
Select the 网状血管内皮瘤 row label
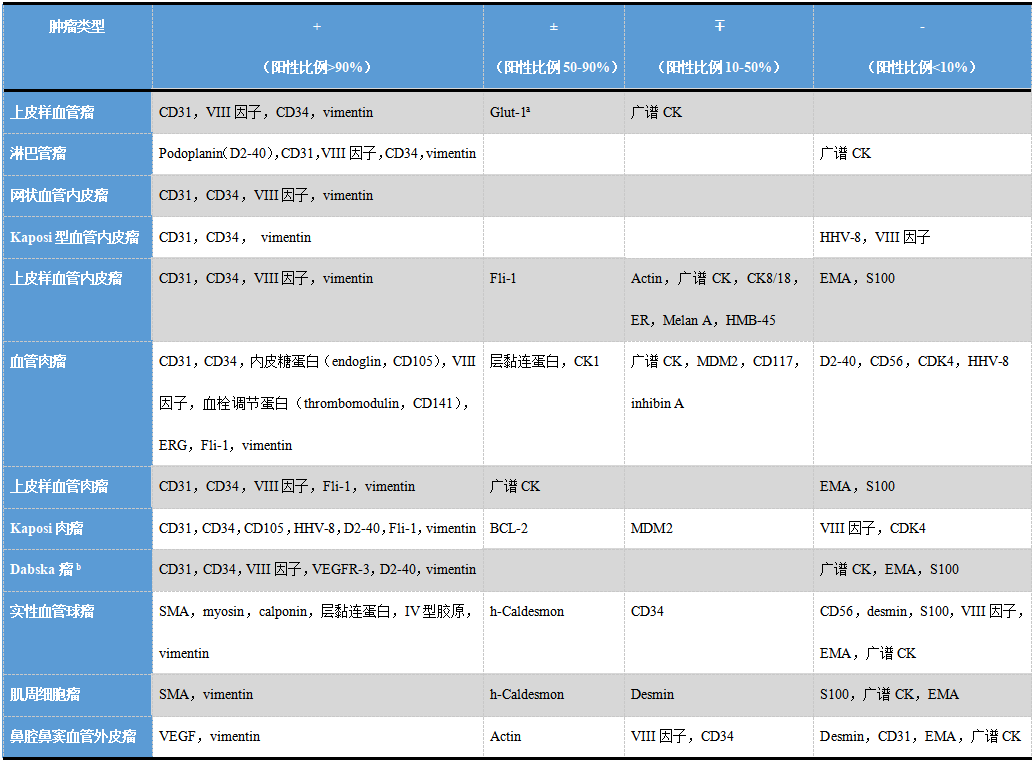(59, 195)
